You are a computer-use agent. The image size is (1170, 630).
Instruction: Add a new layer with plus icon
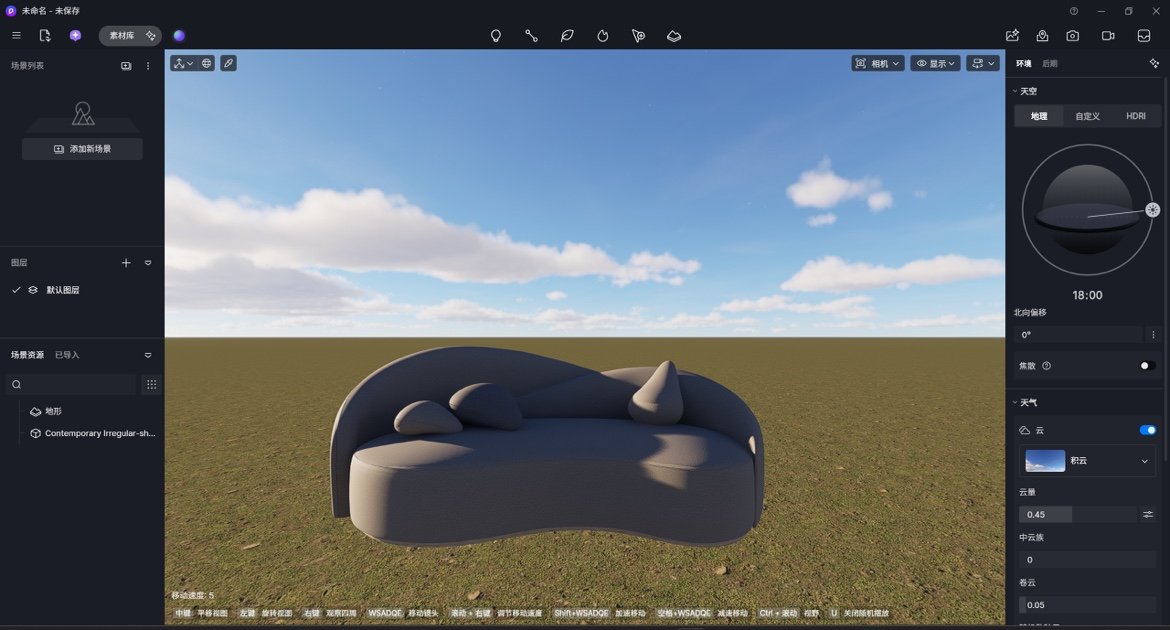[x=126, y=263]
